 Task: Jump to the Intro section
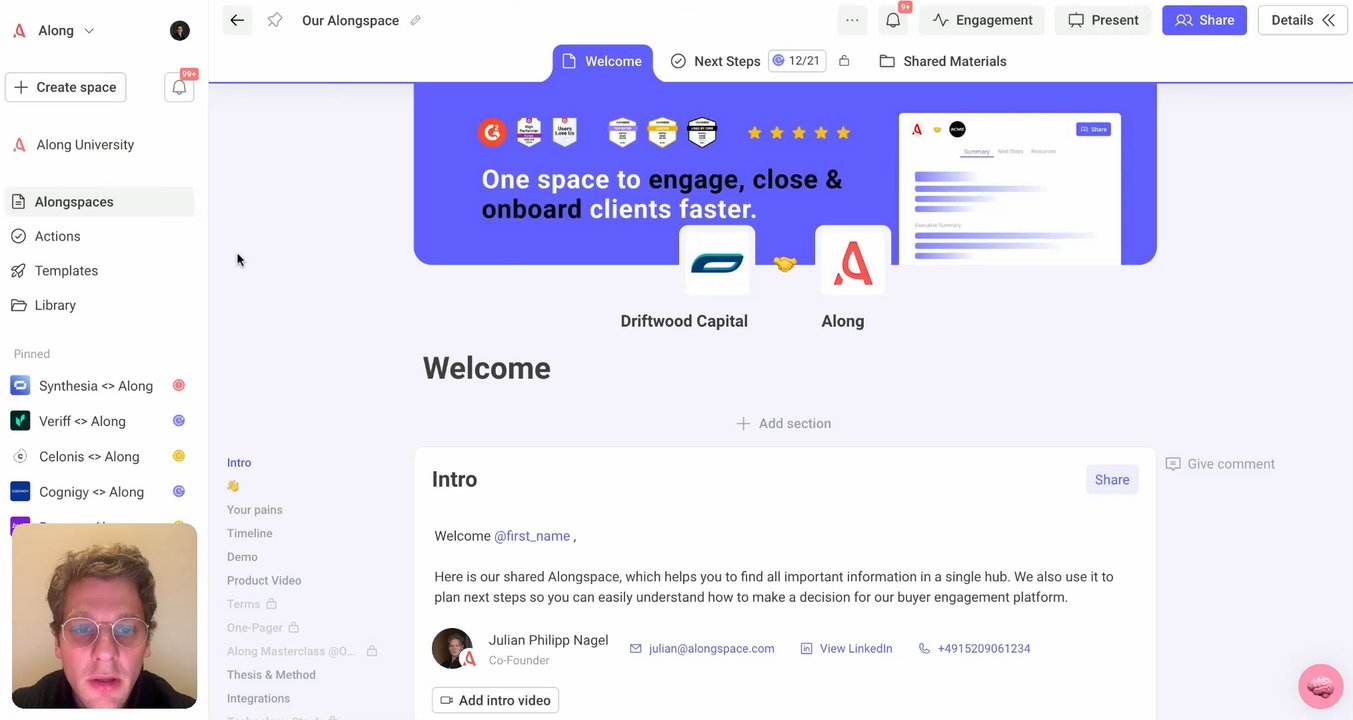point(239,463)
